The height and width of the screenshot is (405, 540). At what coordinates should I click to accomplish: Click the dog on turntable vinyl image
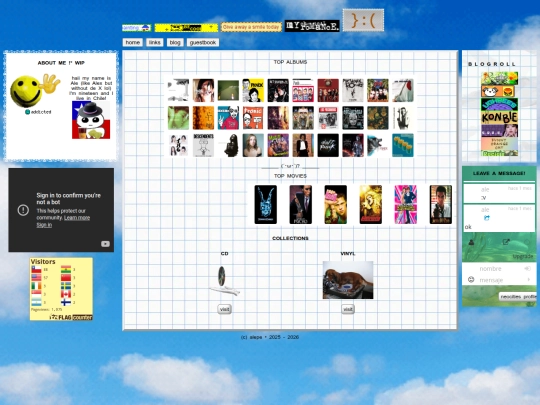[x=348, y=280]
